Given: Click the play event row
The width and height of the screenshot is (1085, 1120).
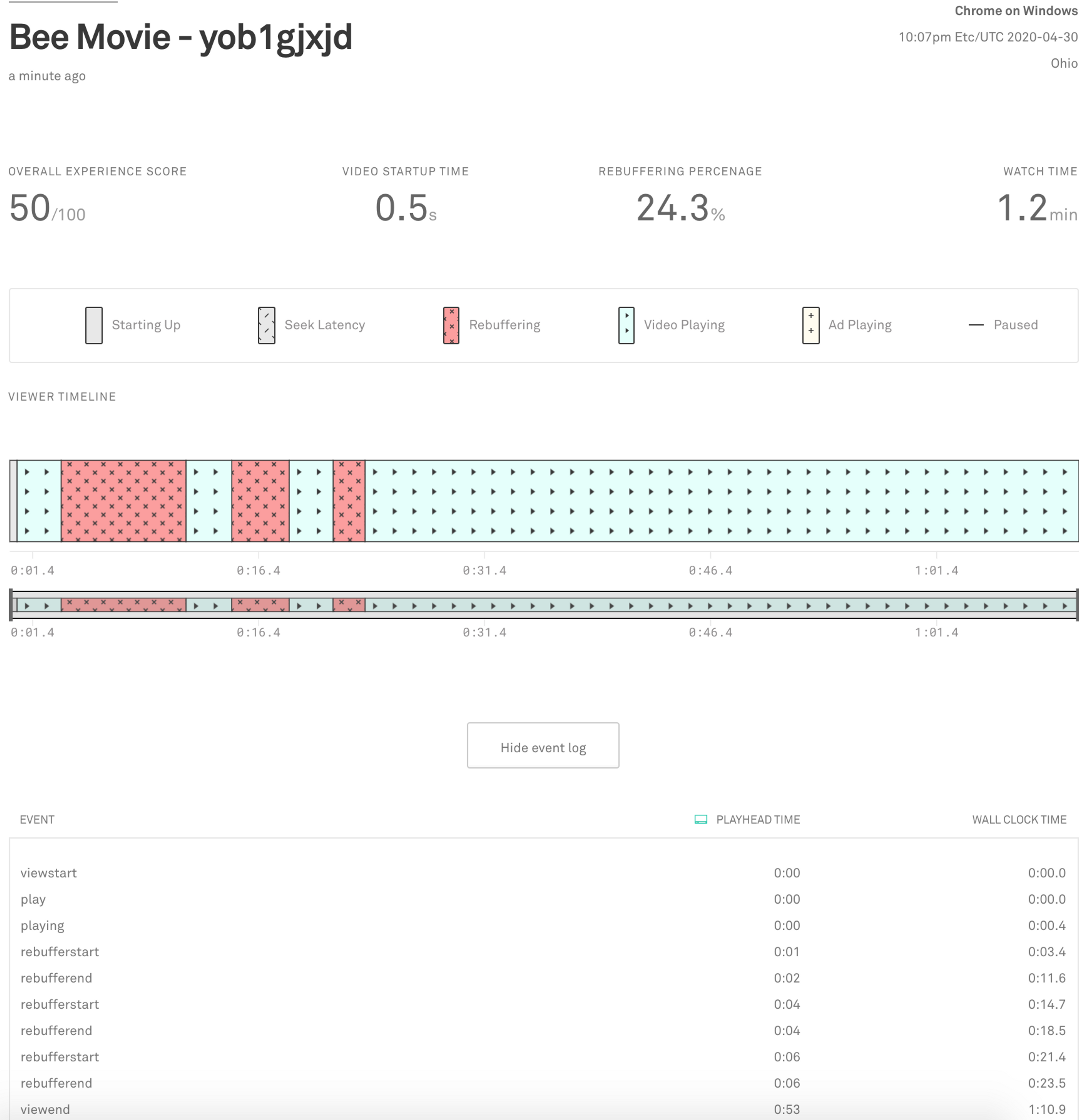Looking at the screenshot, I should [543, 899].
